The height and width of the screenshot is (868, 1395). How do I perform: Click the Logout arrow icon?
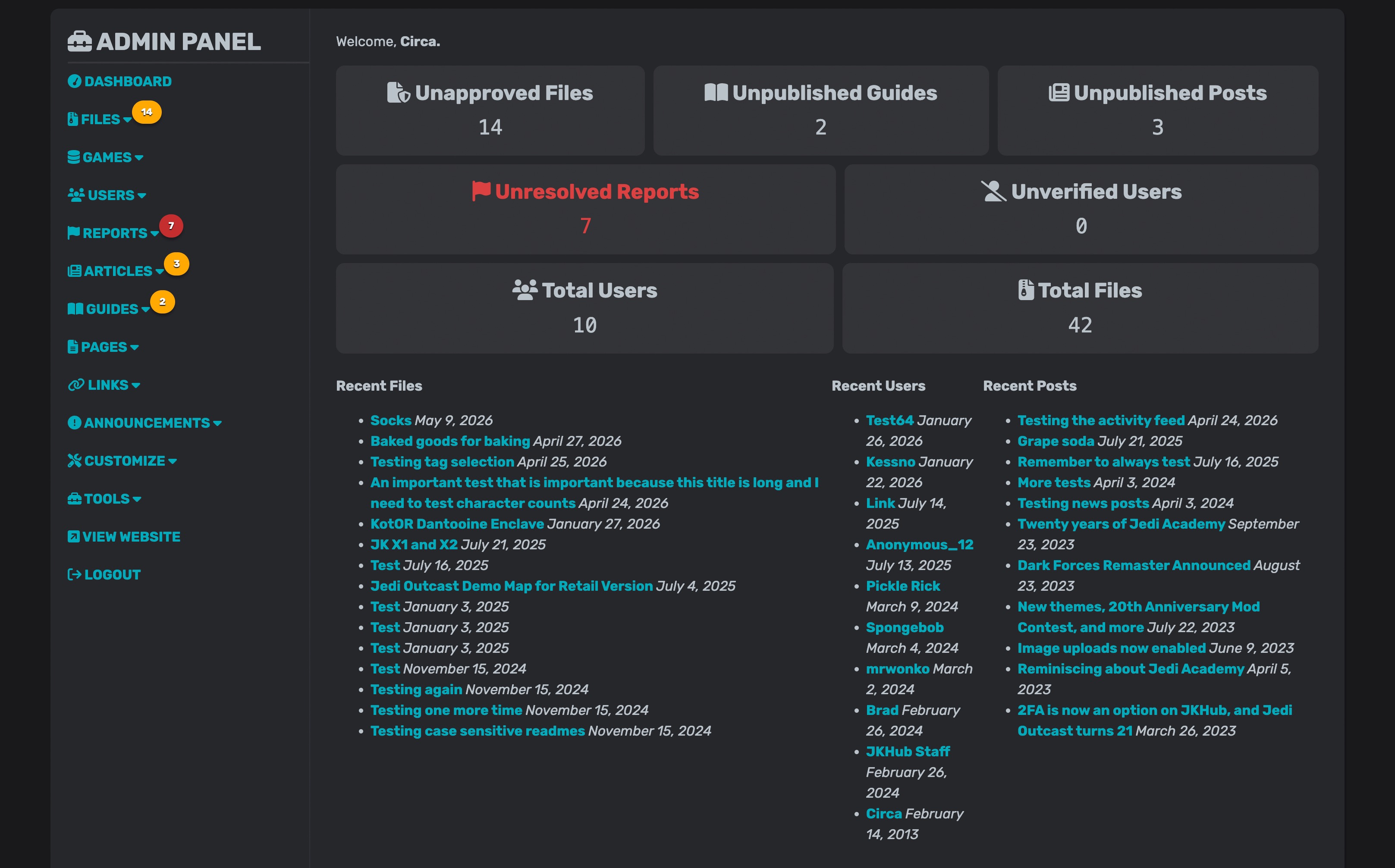pos(74,574)
